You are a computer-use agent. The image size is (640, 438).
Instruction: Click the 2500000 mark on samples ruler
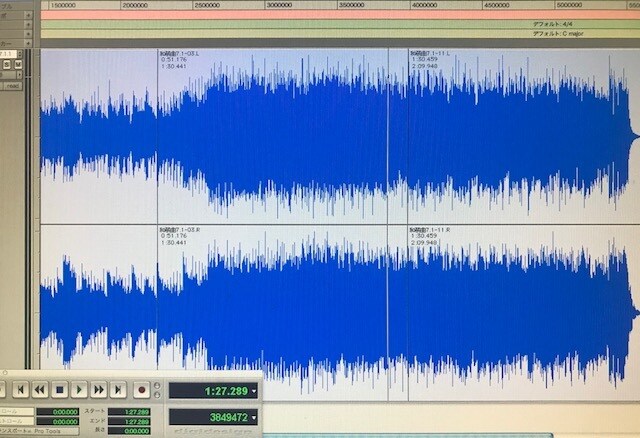pos(207,5)
